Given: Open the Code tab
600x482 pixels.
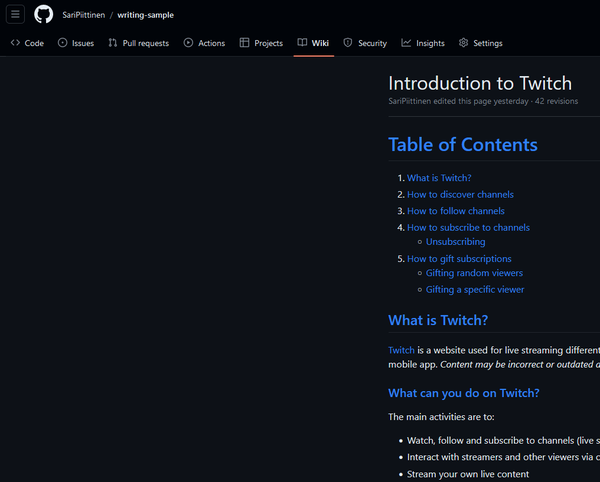Looking at the screenshot, I should [x=27, y=43].
